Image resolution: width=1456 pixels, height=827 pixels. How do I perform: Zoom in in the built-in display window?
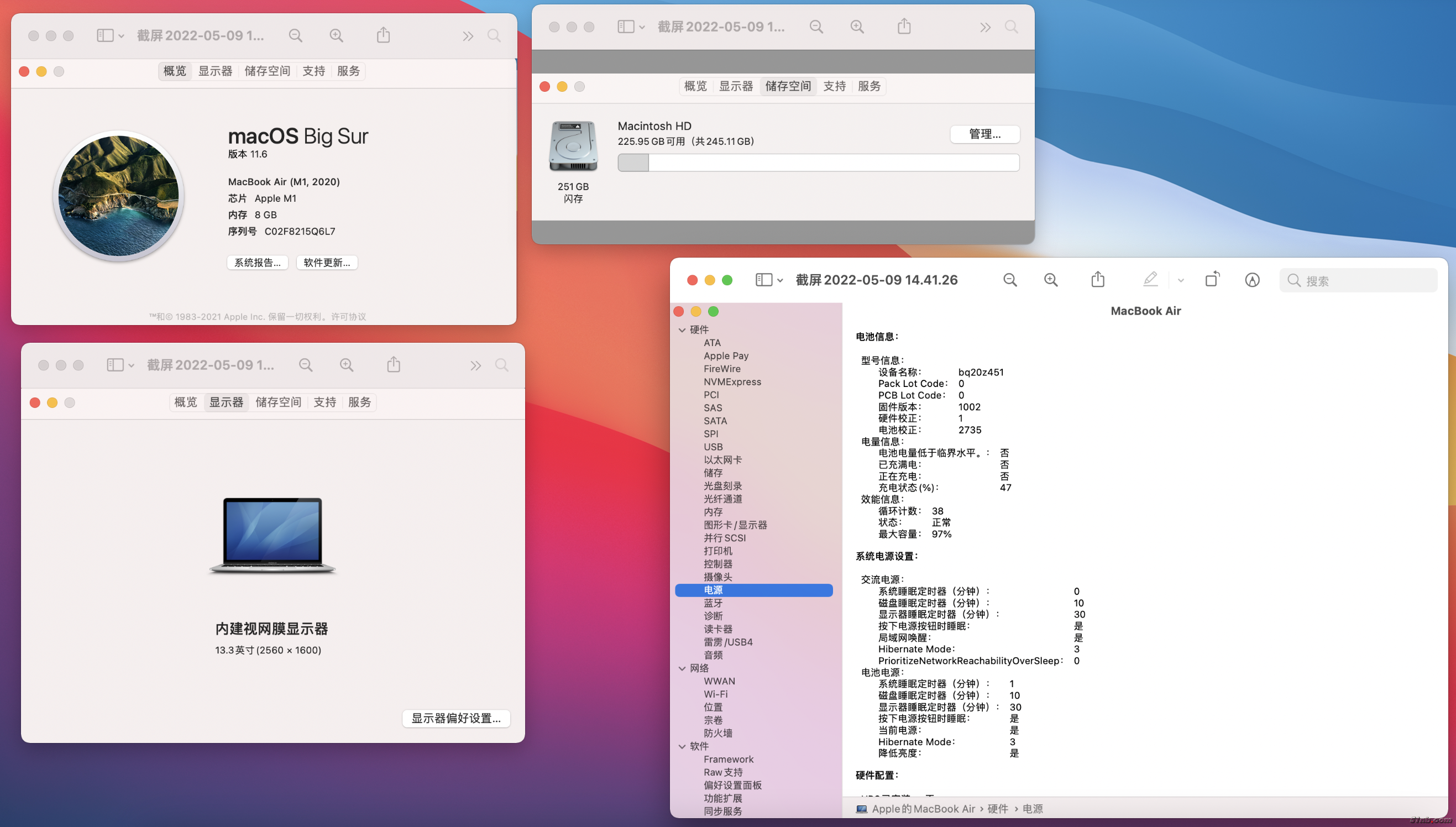point(347,365)
